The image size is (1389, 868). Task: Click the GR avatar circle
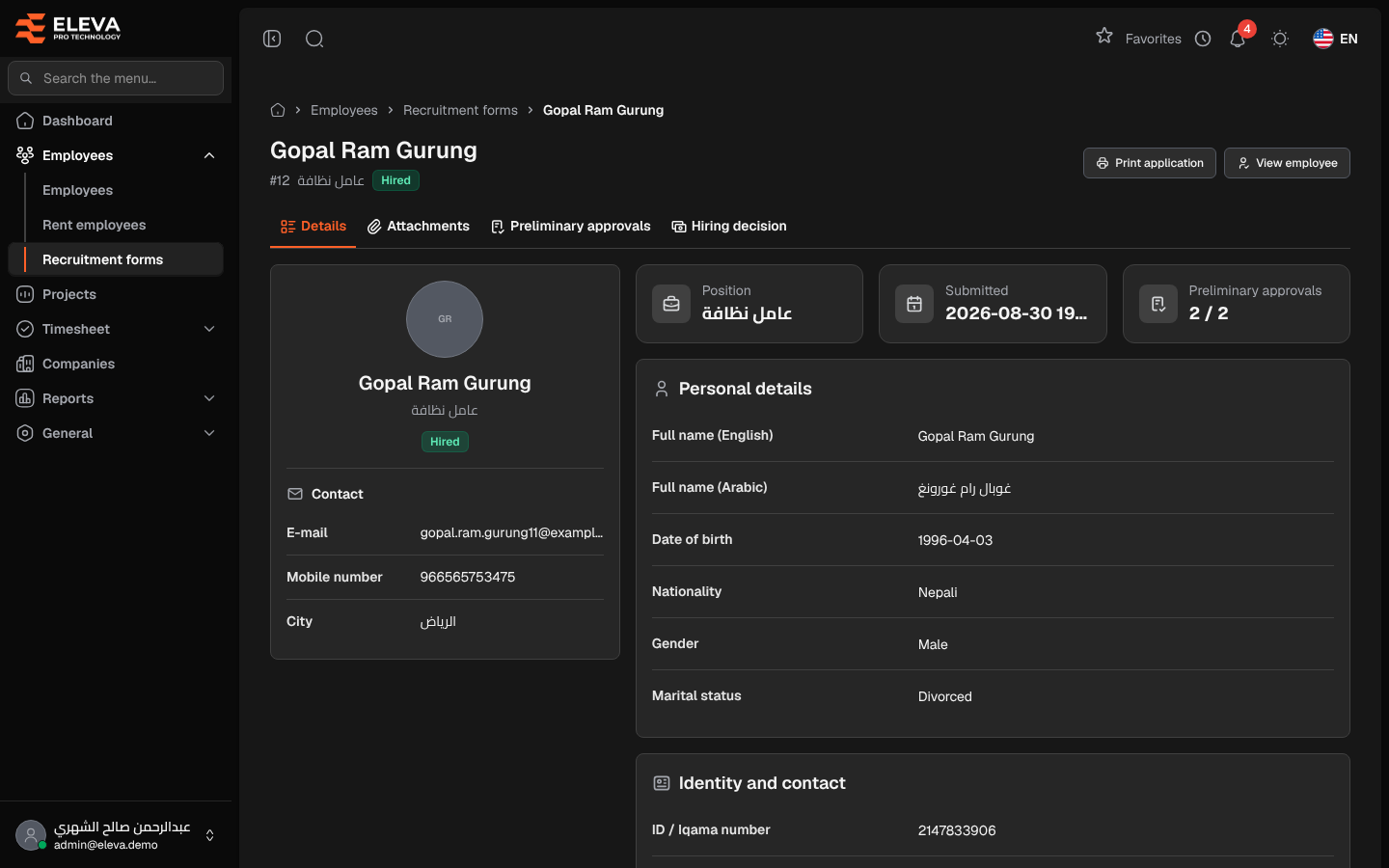coord(445,319)
